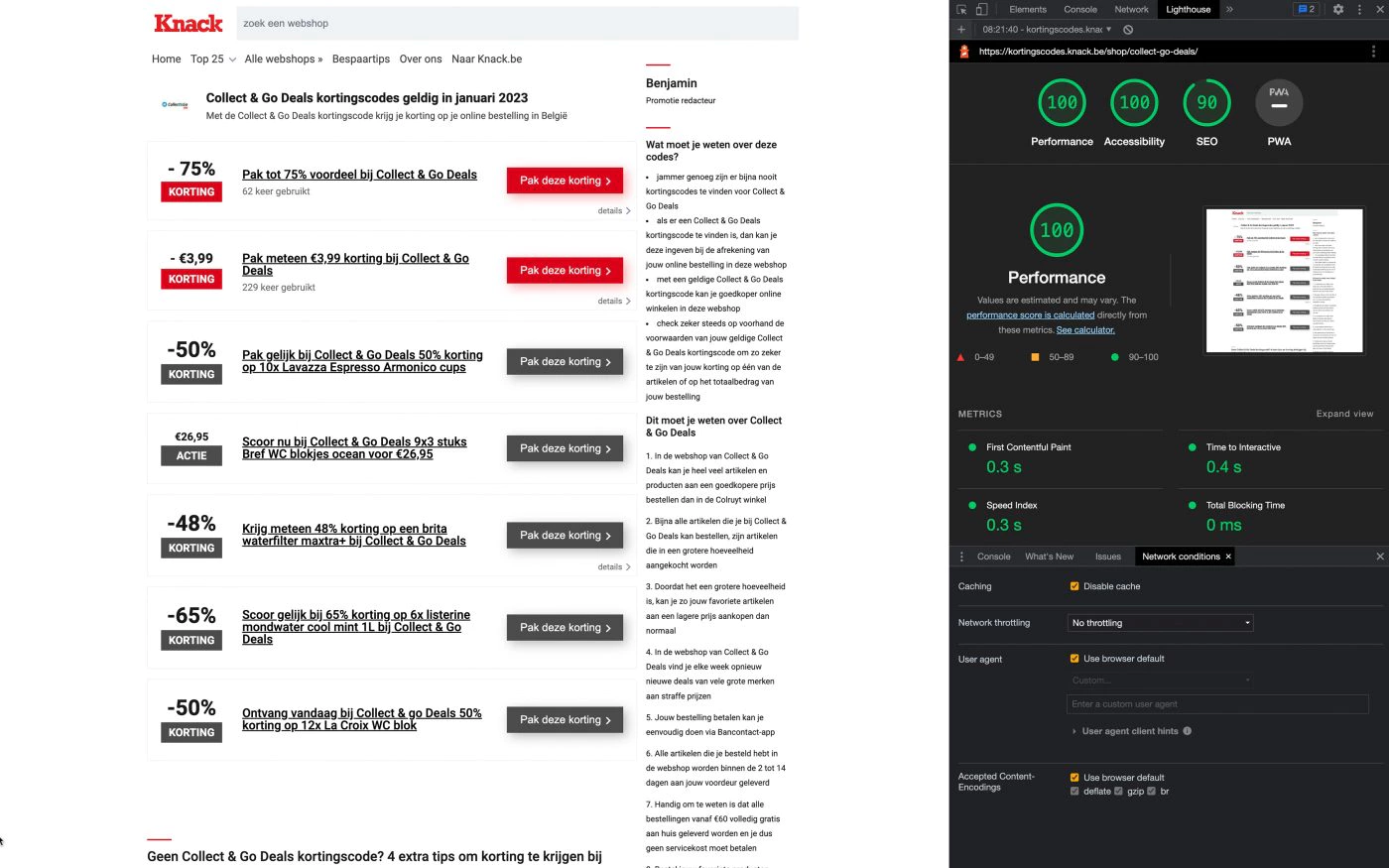Open the Network throttling dropdown
Viewport: 1389px width, 868px height.
coord(1160,623)
